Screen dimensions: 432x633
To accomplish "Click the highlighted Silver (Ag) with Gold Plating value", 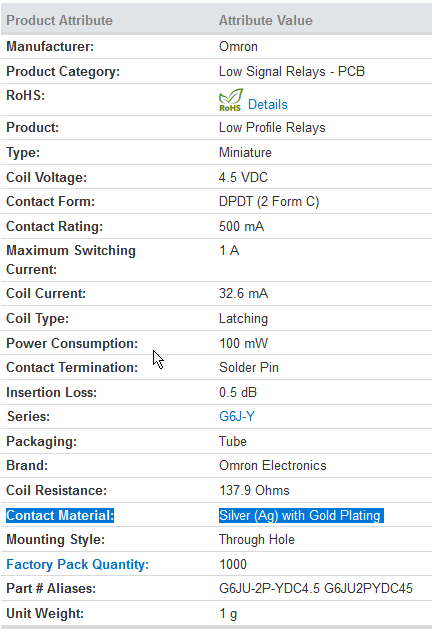I will point(301,516).
